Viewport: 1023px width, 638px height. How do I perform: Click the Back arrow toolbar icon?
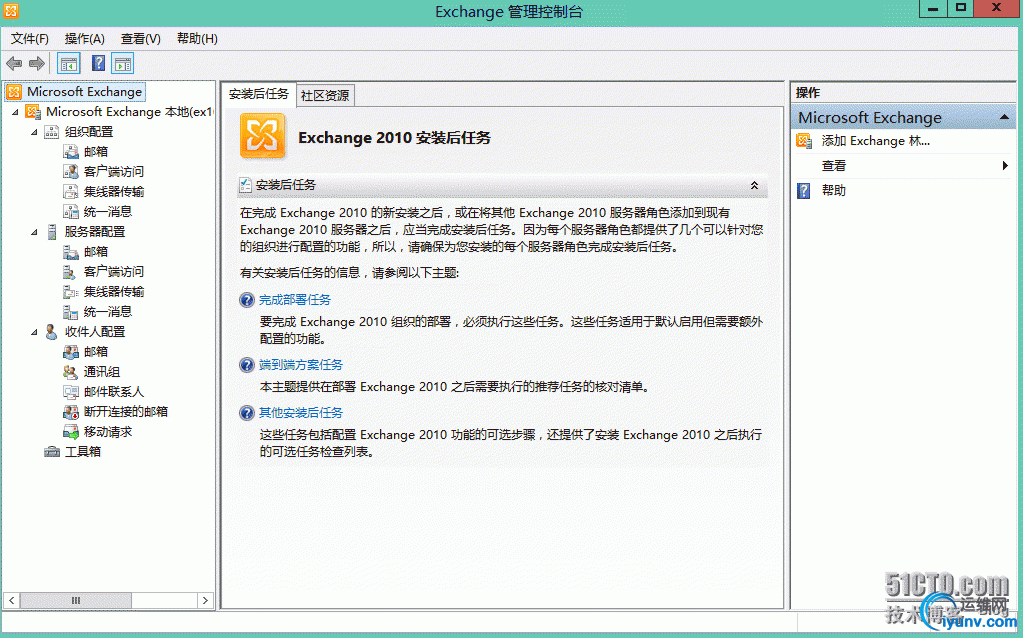click(14, 64)
